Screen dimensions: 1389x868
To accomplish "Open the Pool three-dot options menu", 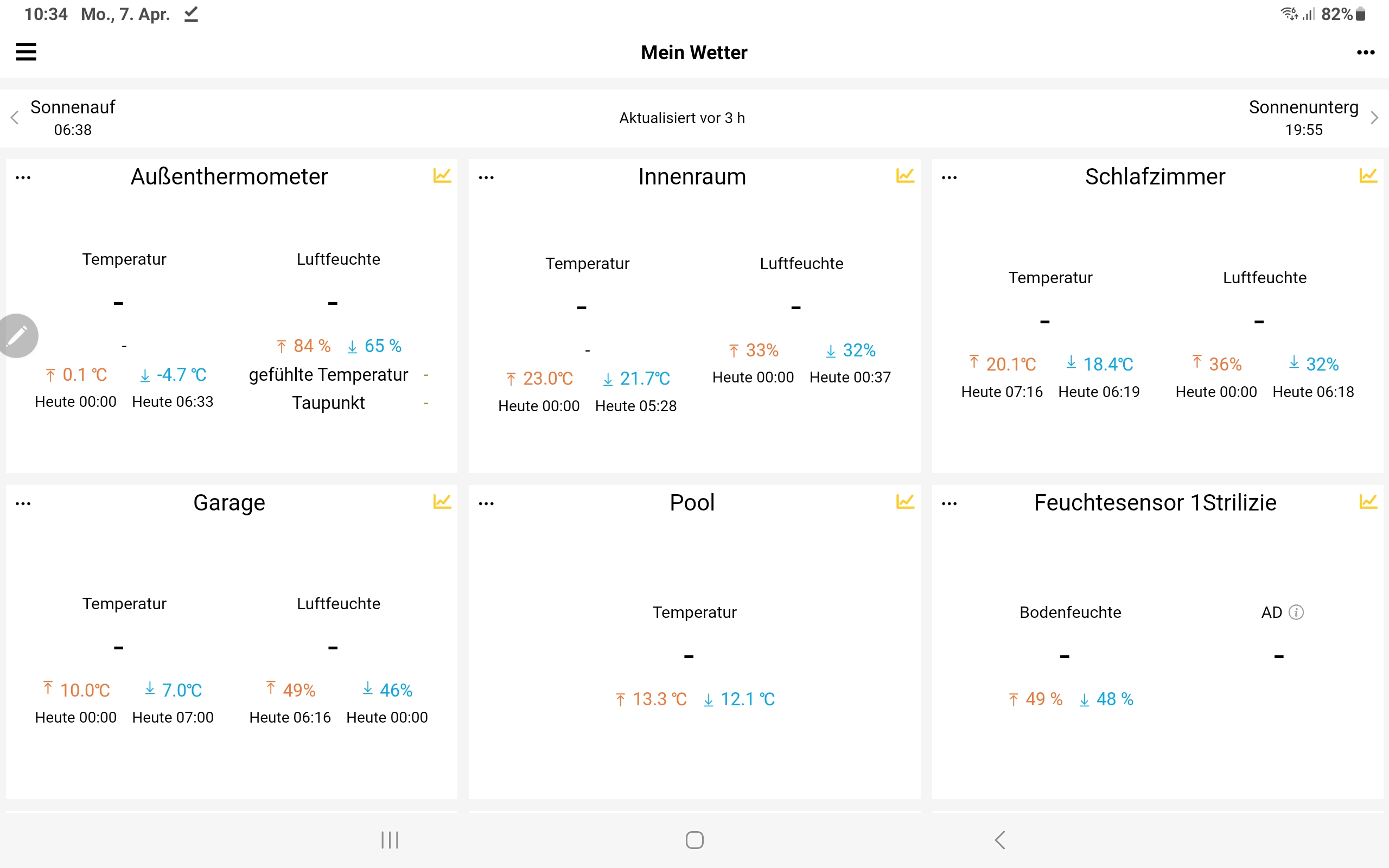I will (486, 504).
